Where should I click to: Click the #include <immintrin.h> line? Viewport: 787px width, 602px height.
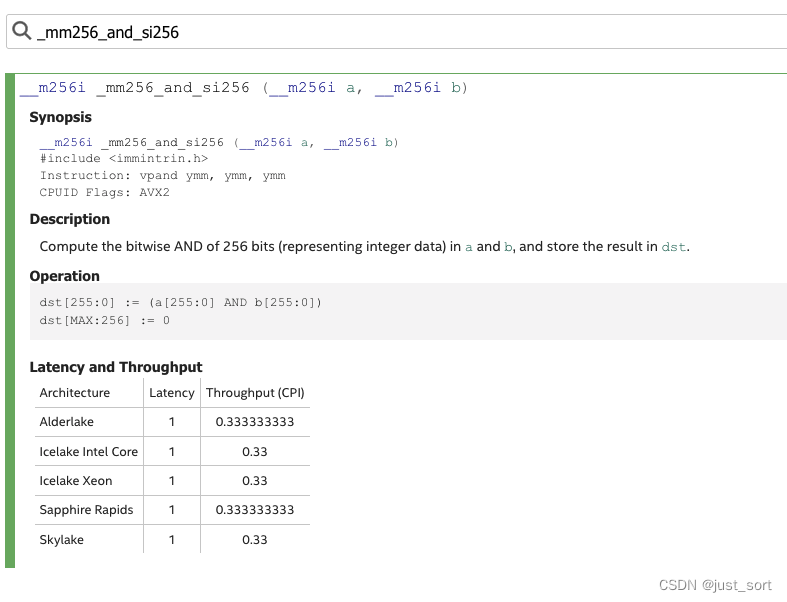[123, 159]
